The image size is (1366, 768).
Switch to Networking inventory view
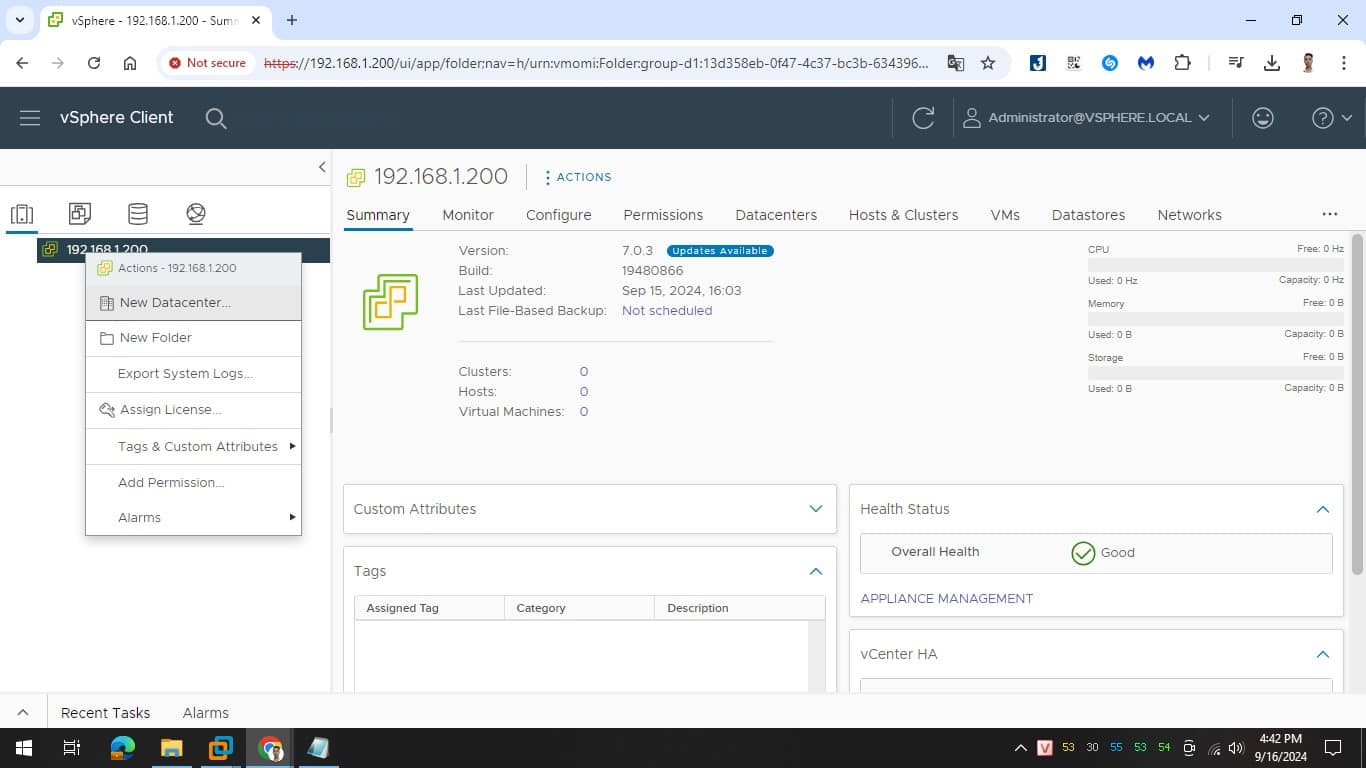click(196, 213)
